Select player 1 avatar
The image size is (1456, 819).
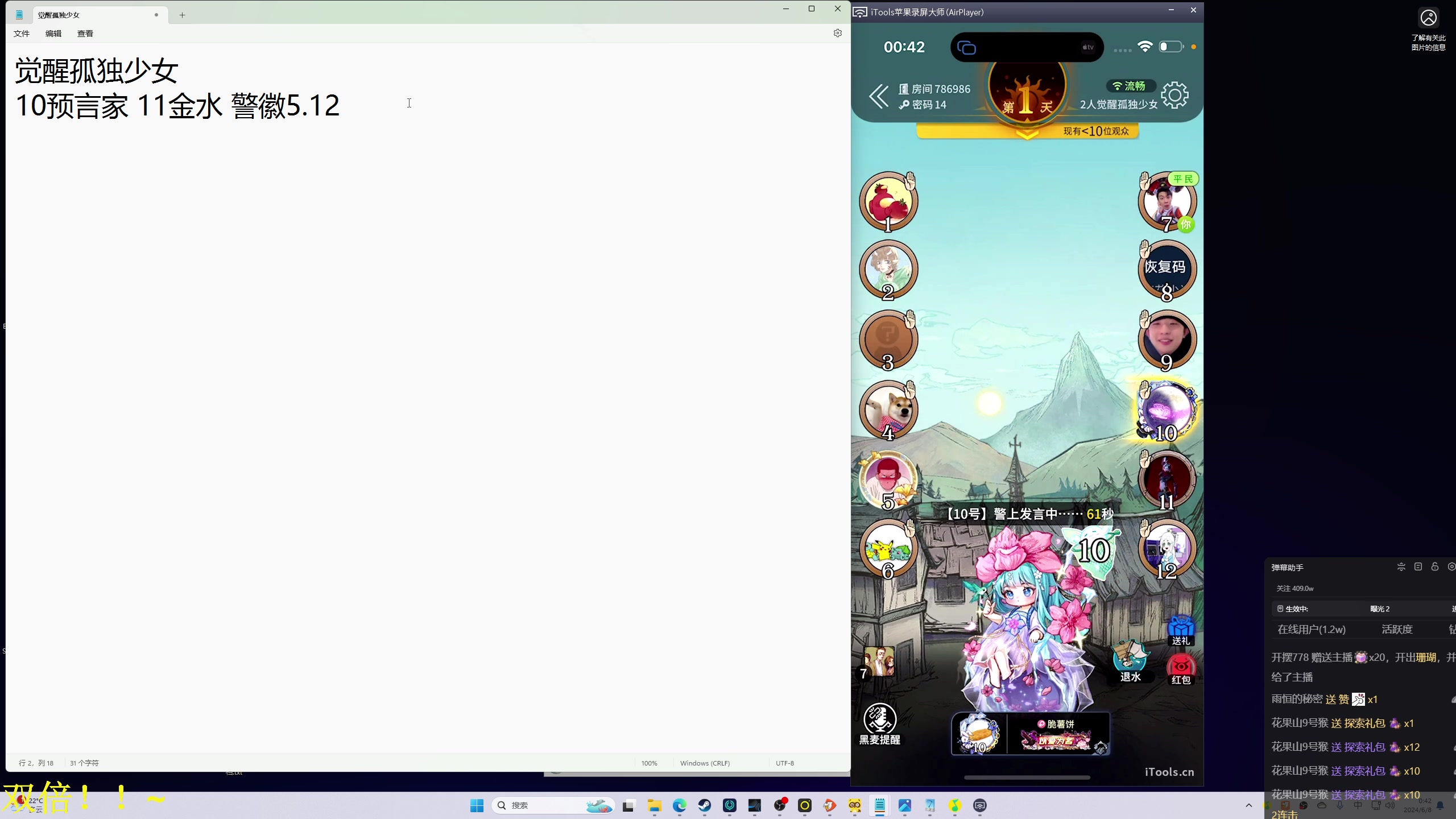[x=888, y=201]
